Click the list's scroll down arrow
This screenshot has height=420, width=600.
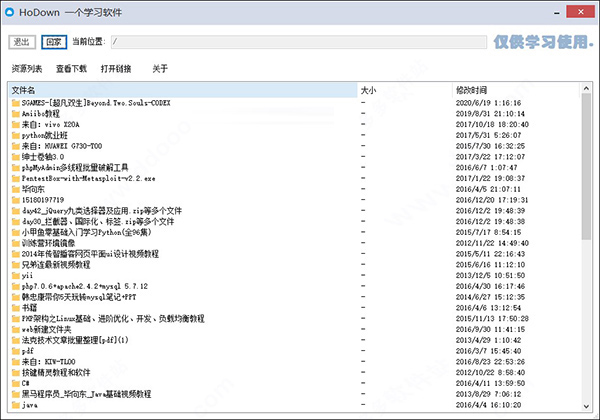586,407
